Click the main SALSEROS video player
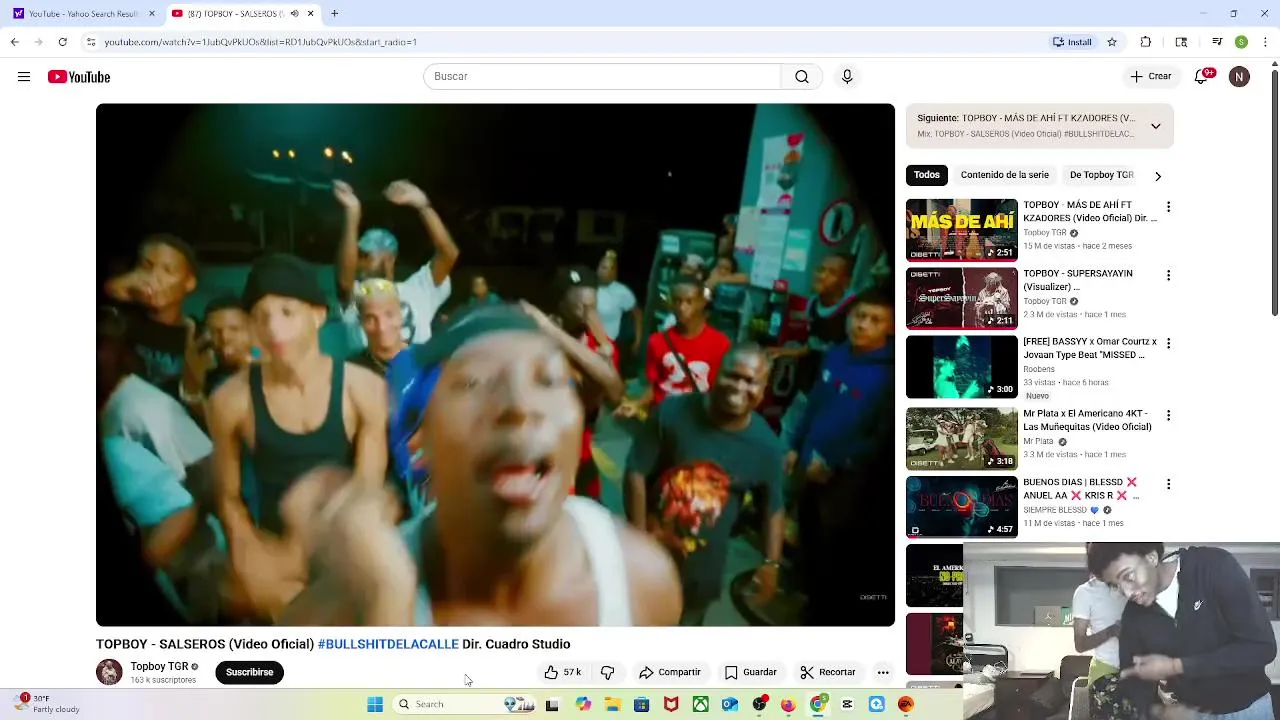Image resolution: width=1280 pixels, height=720 pixels. [495, 365]
